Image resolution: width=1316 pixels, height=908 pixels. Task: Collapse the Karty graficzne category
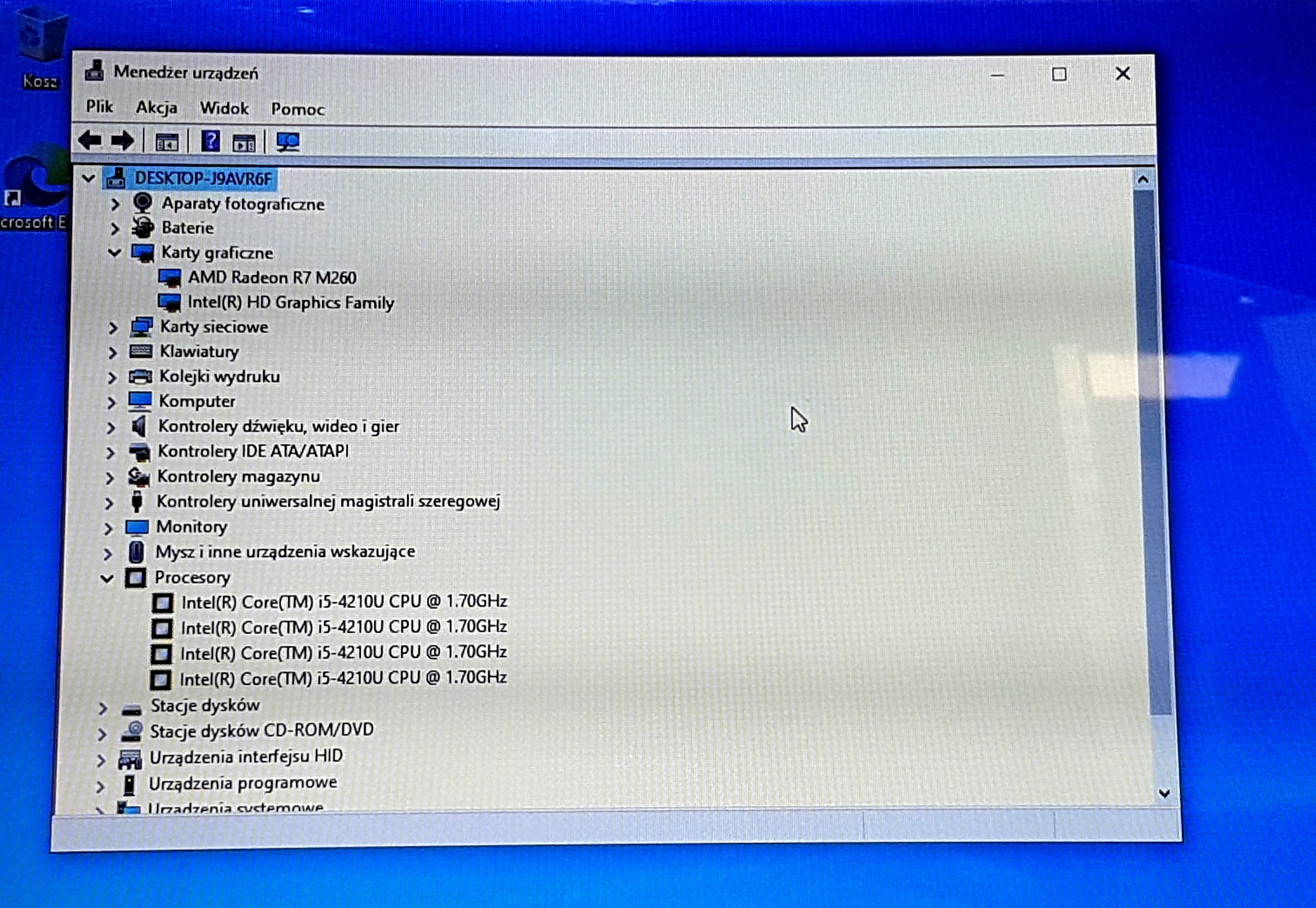[x=114, y=252]
